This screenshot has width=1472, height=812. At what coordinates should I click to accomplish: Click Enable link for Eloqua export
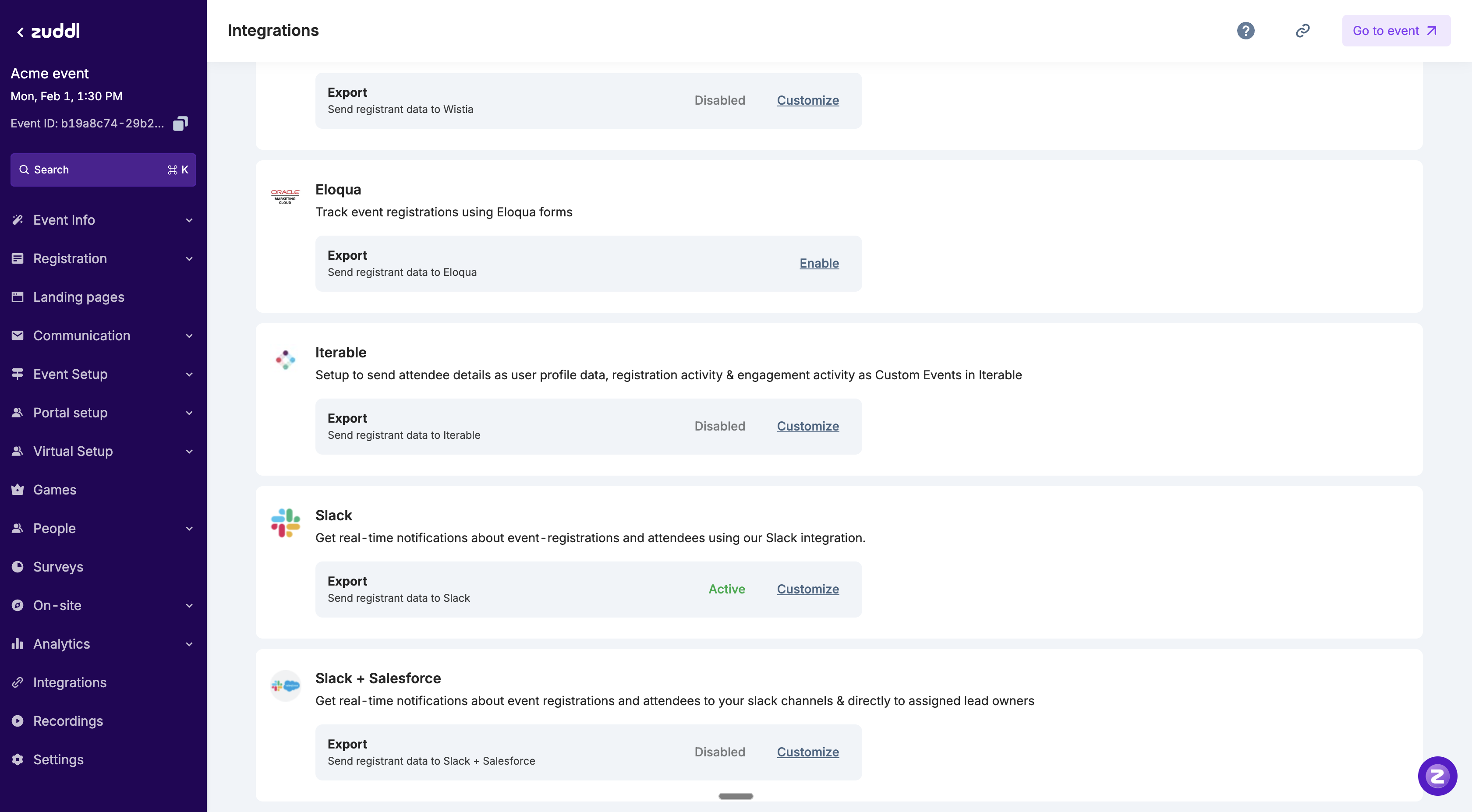819,263
